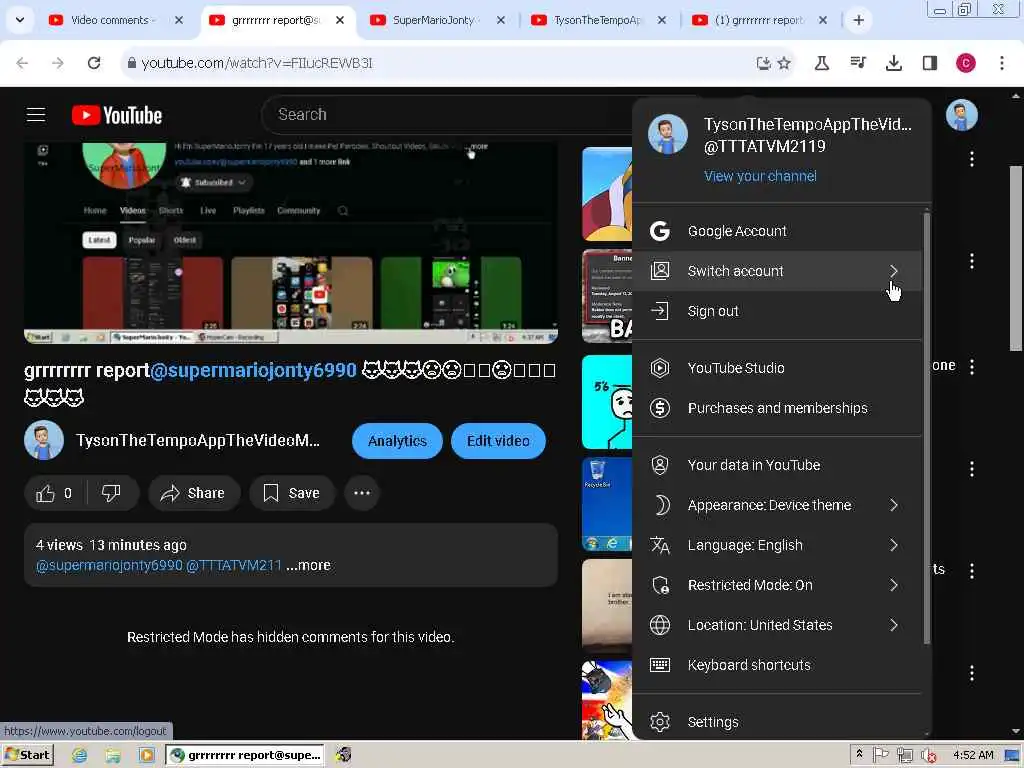Open tab search dropdown arrow
The width and height of the screenshot is (1024, 768).
(x=20, y=20)
